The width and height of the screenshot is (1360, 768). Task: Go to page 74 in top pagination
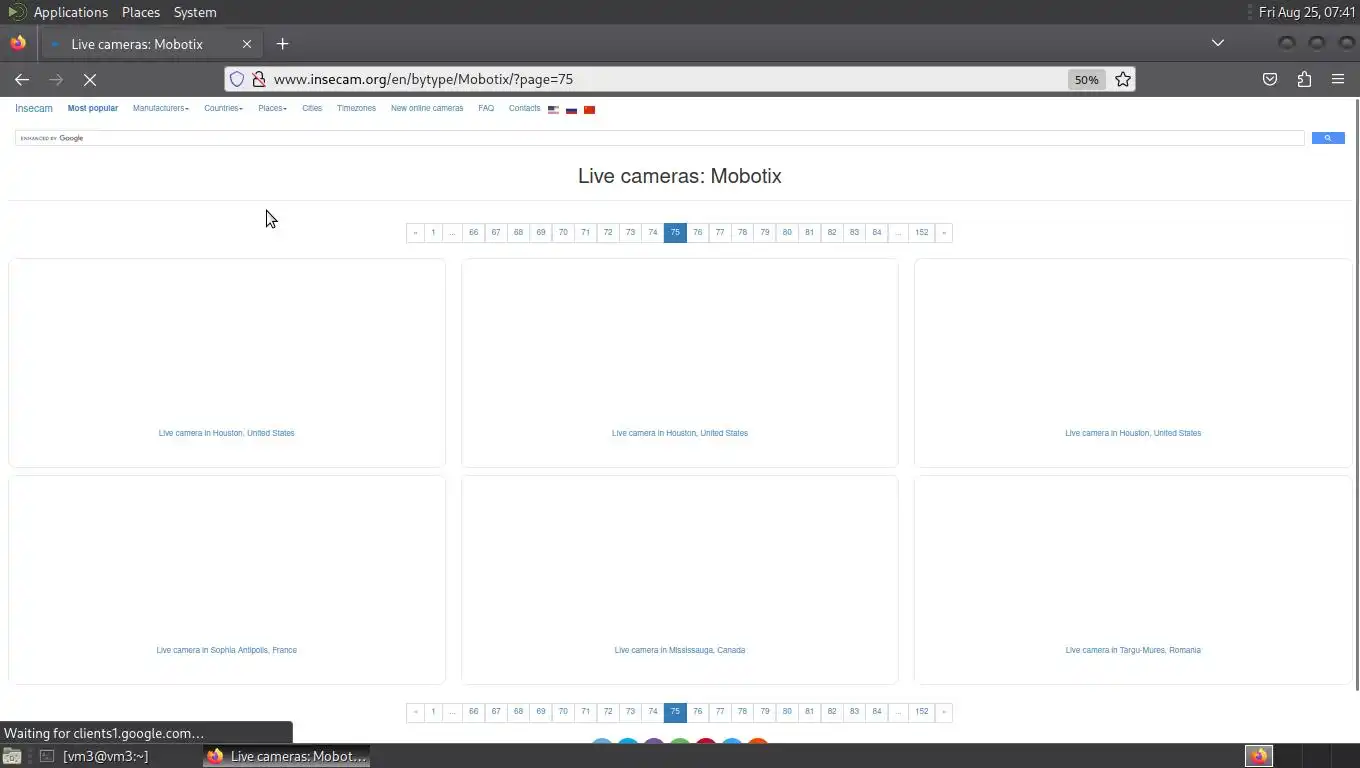pyautogui.click(x=653, y=233)
